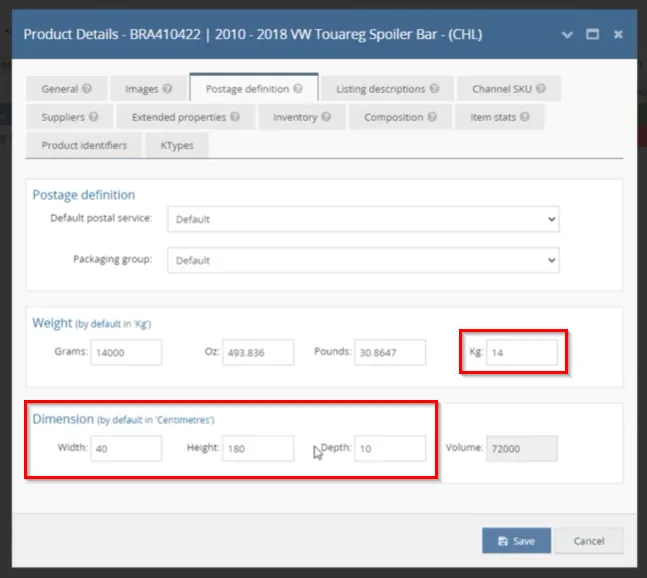Show the Item stats tab

(x=500, y=117)
